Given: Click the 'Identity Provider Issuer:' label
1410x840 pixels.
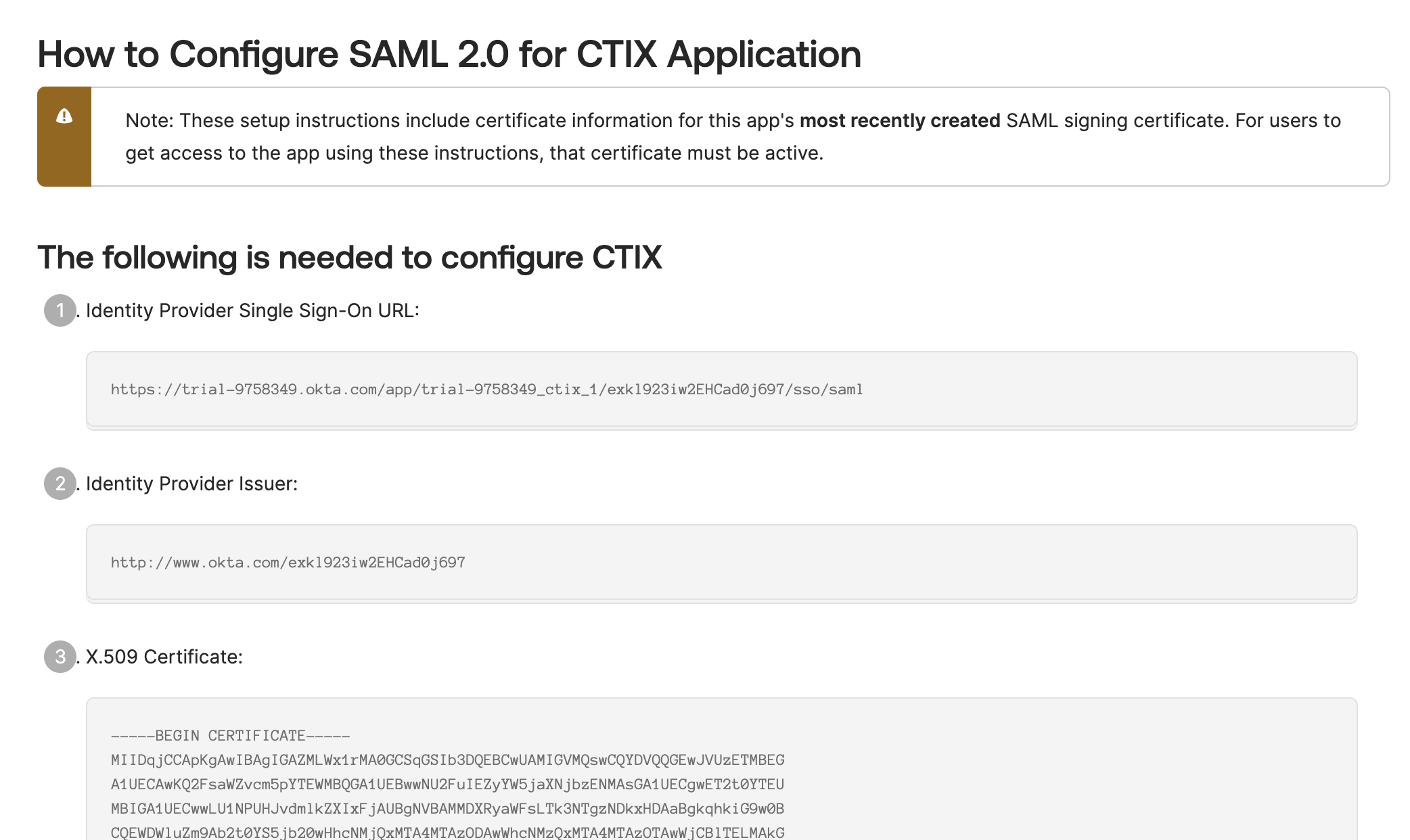Looking at the screenshot, I should pos(191,484).
